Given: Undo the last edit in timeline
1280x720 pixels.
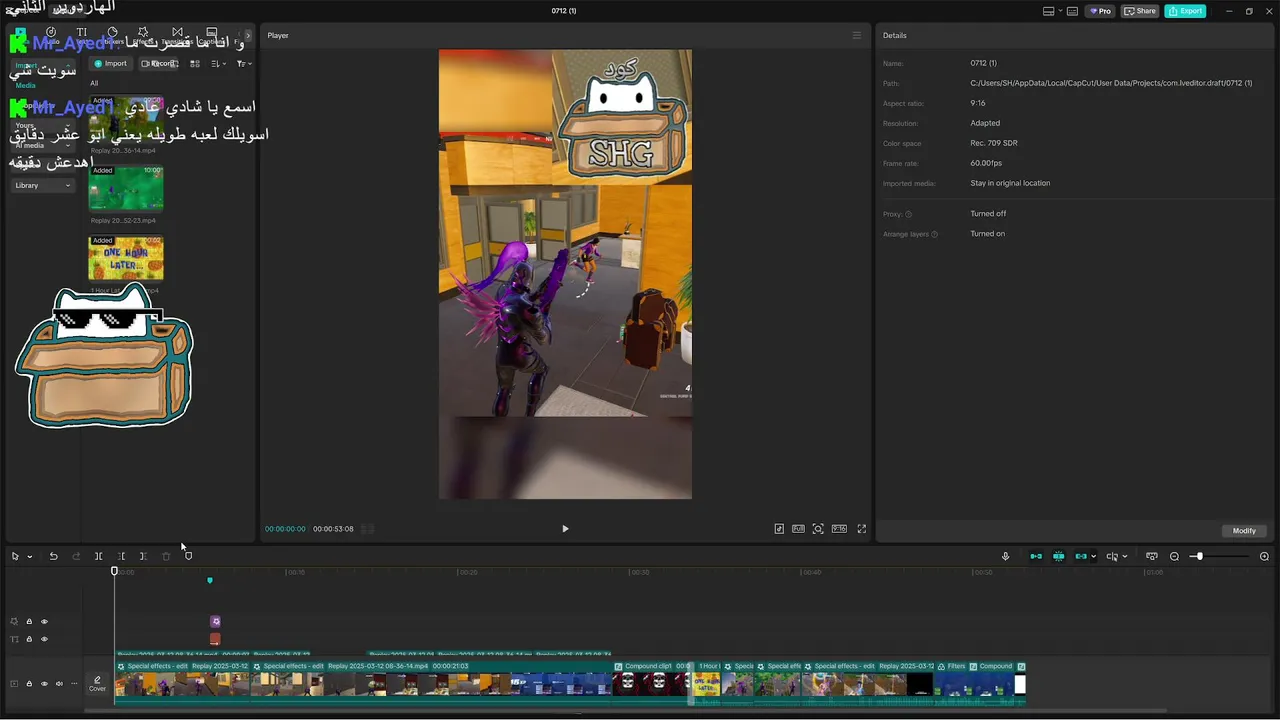Looking at the screenshot, I should coord(53,556).
